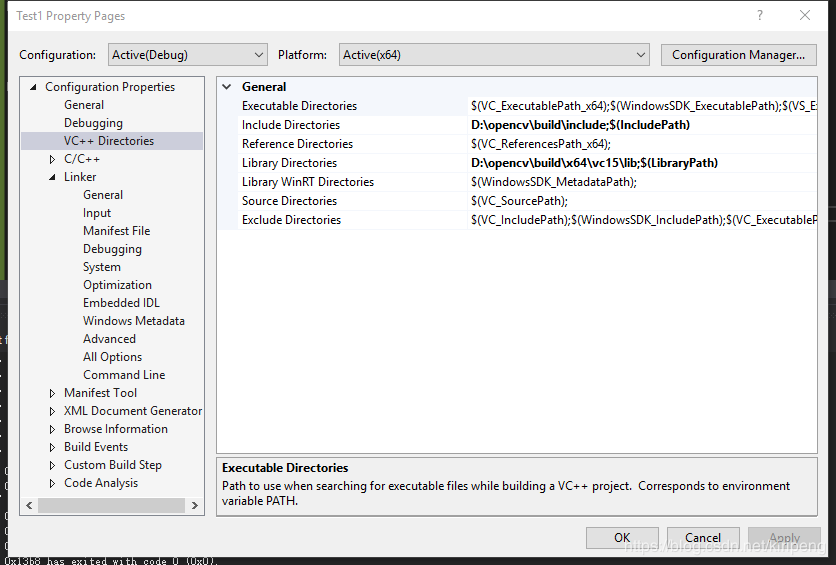Collapse the Linker tree node

53,177
